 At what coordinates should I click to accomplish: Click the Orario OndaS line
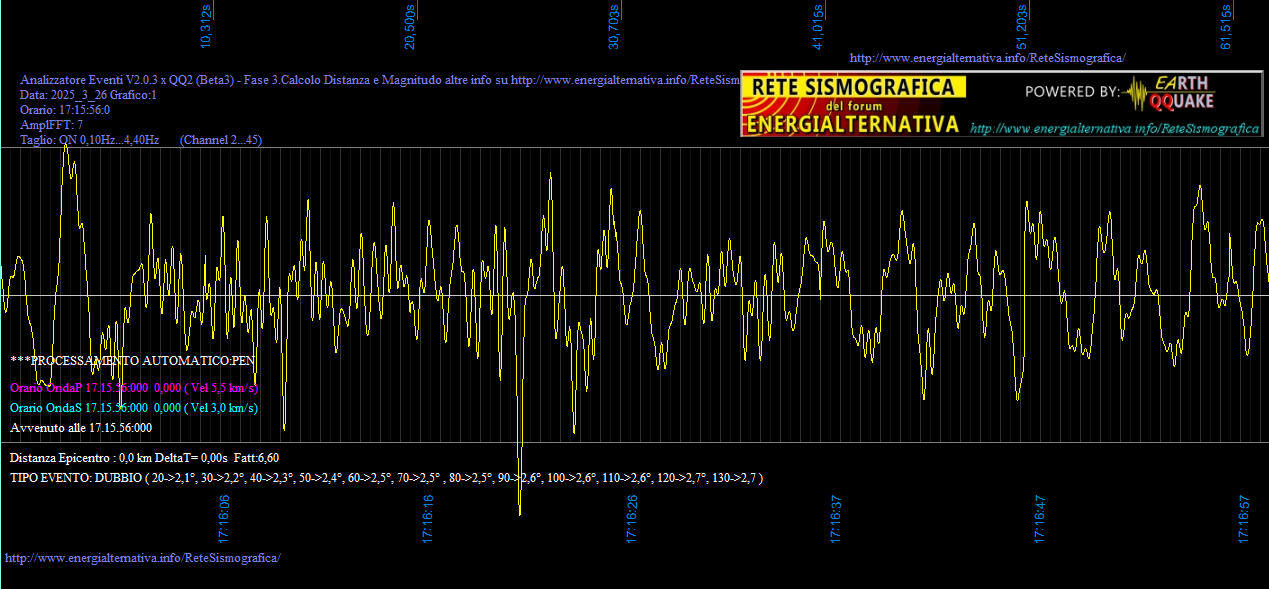(134, 408)
